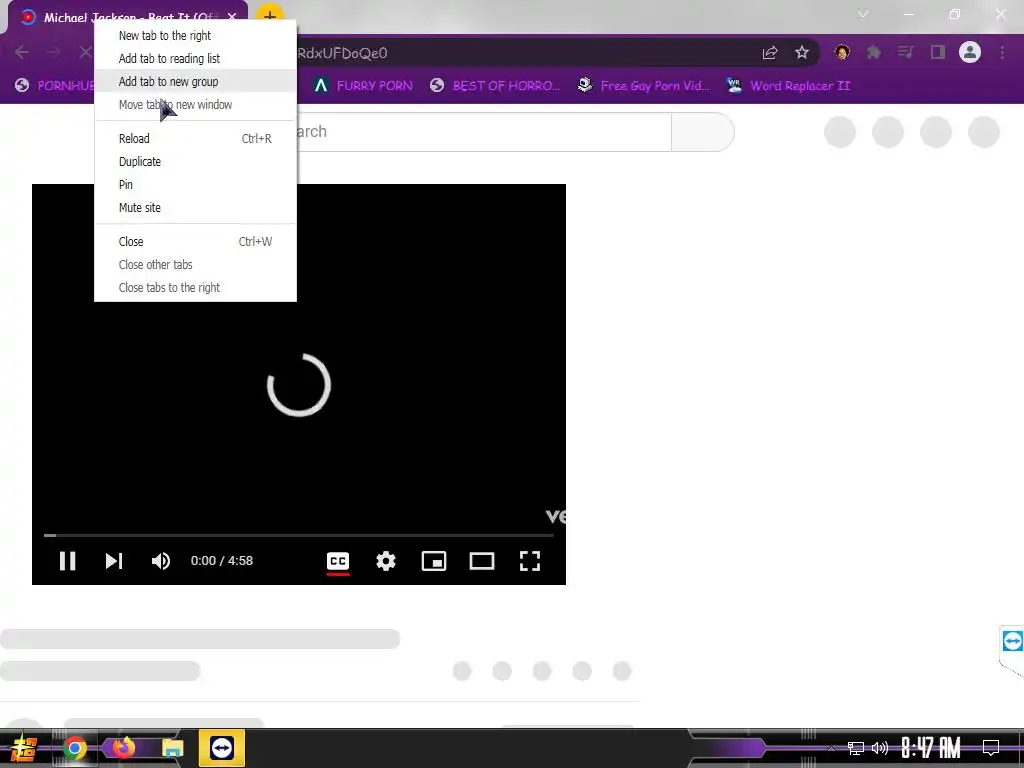Viewport: 1024px width, 768px height.
Task: Toggle closed captions CC button
Action: pyautogui.click(x=338, y=561)
